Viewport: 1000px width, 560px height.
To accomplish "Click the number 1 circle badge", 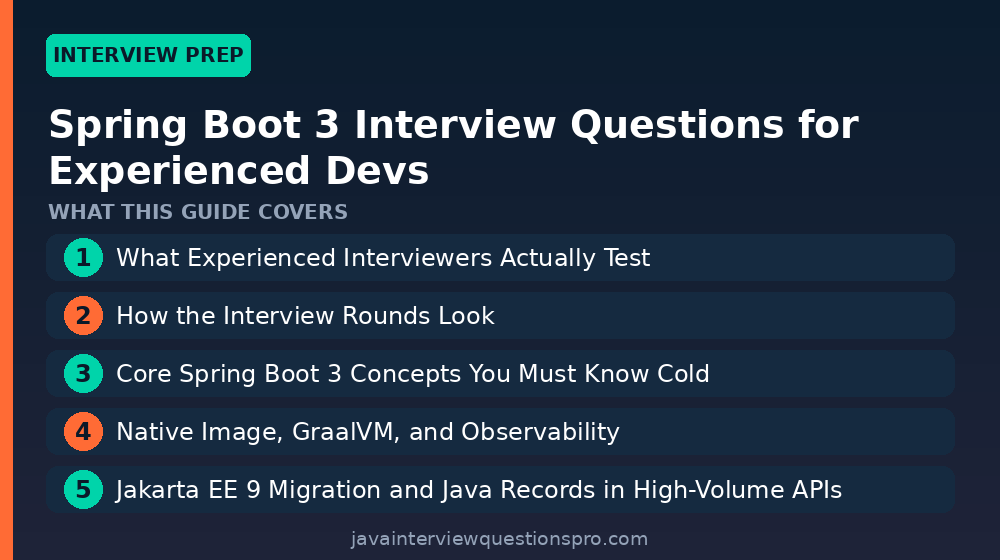I will [84, 258].
